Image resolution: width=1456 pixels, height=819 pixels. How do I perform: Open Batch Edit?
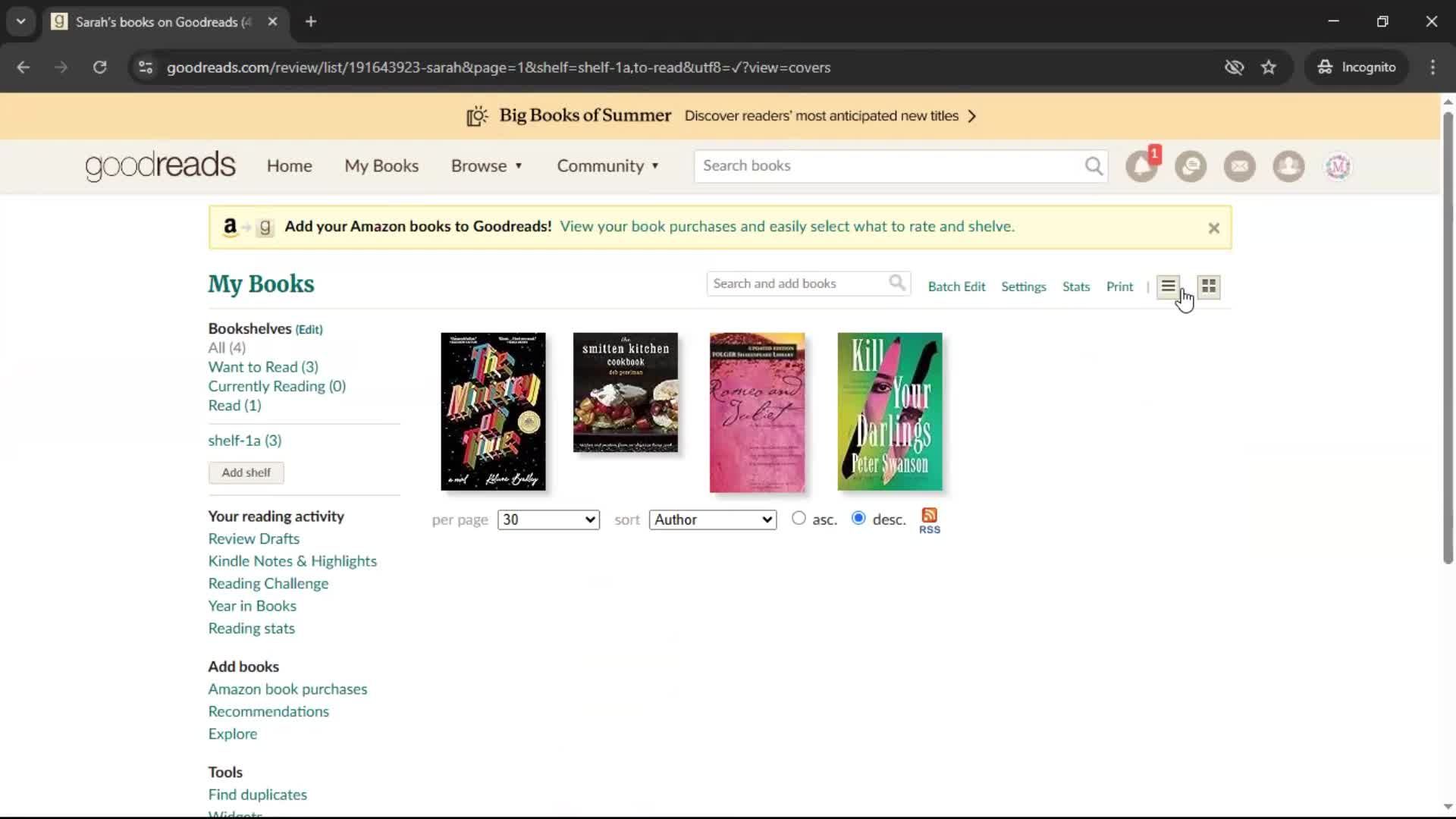click(956, 287)
